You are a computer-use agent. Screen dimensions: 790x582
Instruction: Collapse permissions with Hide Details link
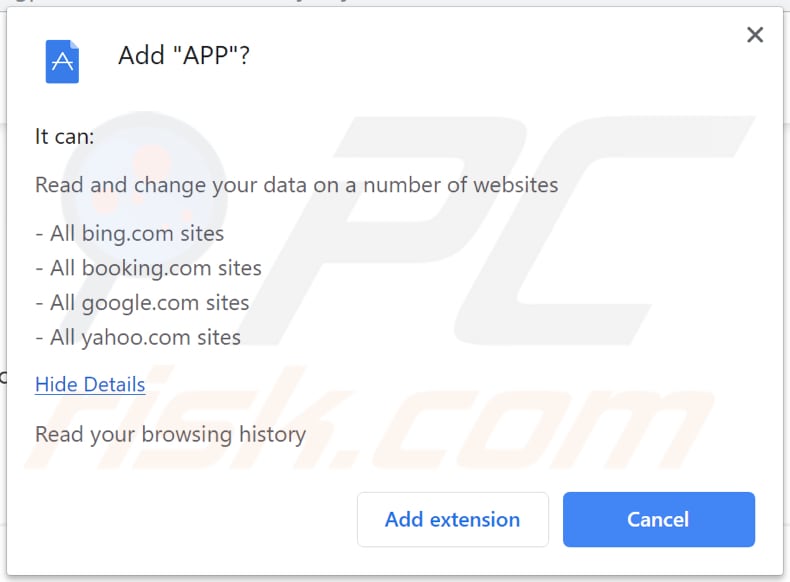[x=90, y=384]
